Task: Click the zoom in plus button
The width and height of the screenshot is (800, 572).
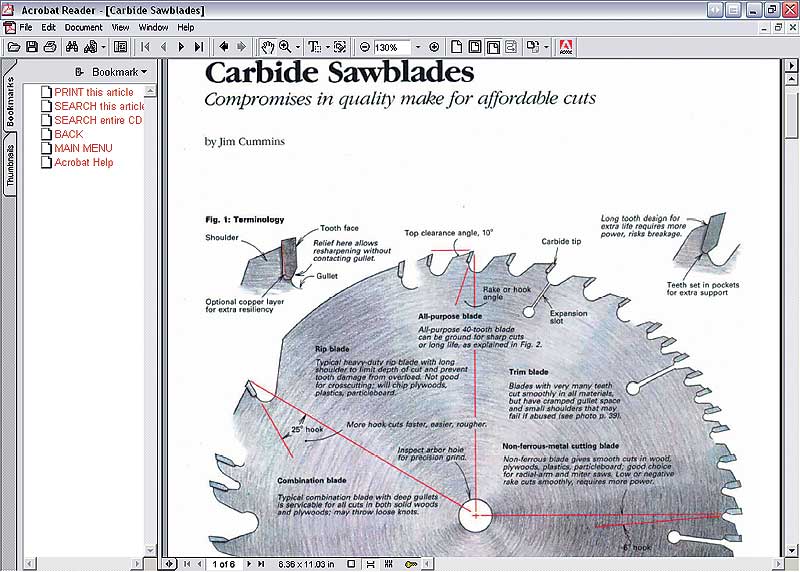Action: [434, 47]
